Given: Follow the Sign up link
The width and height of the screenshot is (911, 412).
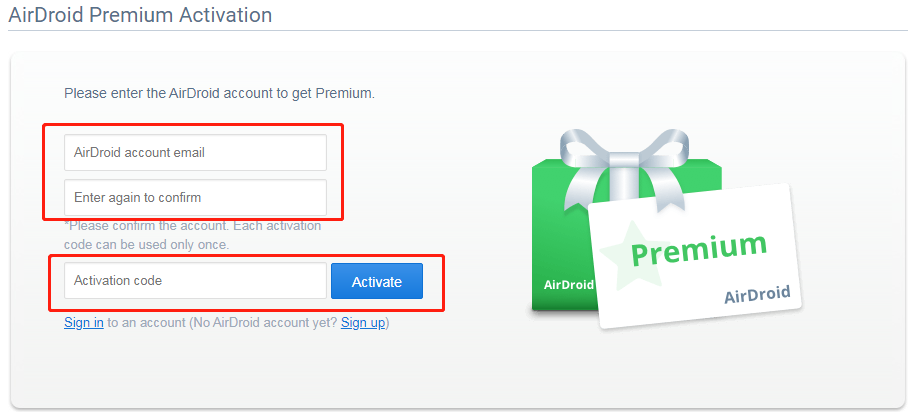Looking at the screenshot, I should coord(363,323).
